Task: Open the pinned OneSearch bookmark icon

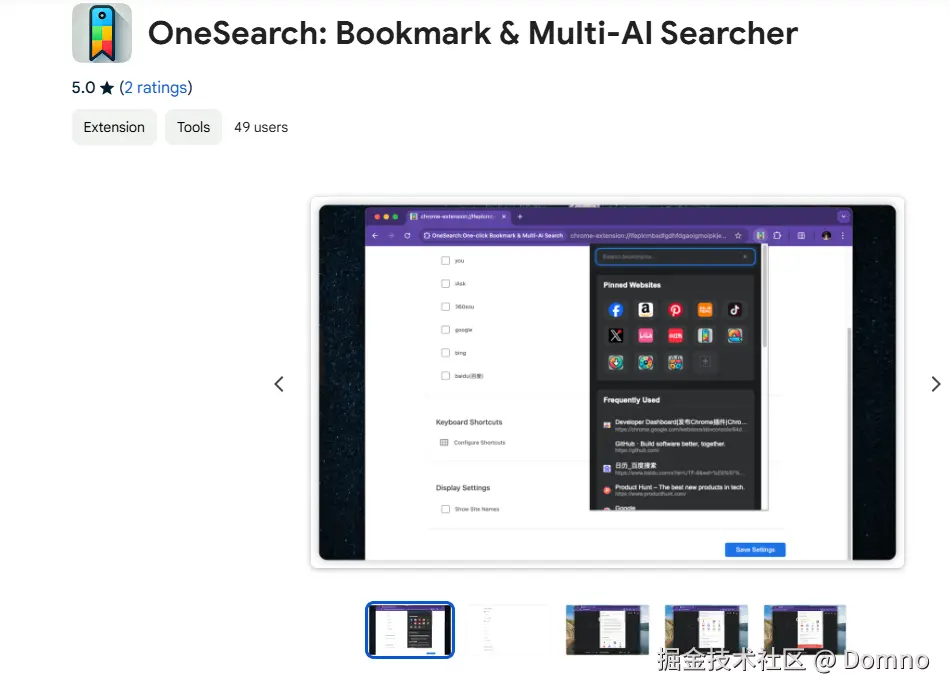Action: (x=705, y=336)
